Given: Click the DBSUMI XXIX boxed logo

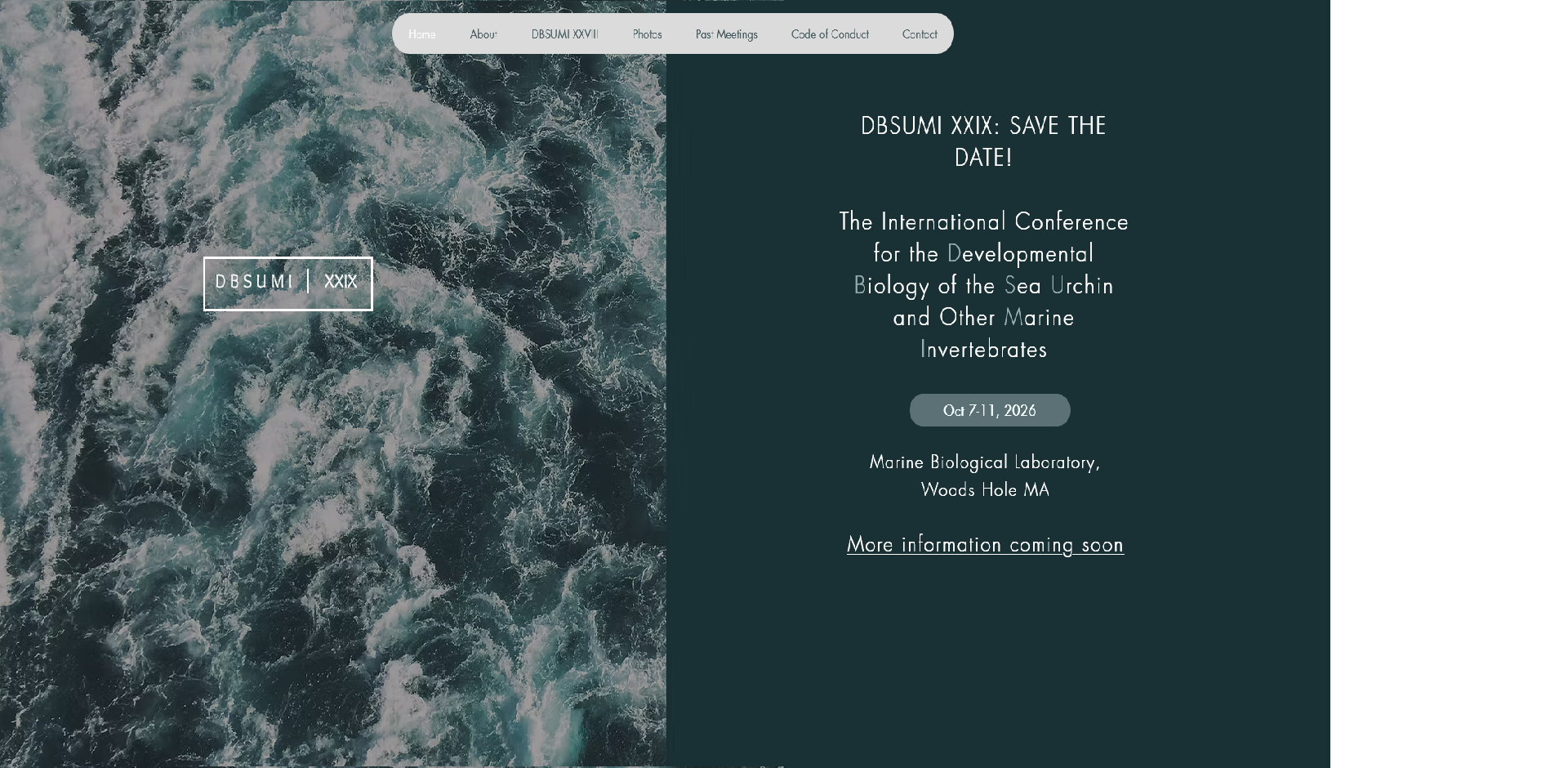Looking at the screenshot, I should point(287,284).
